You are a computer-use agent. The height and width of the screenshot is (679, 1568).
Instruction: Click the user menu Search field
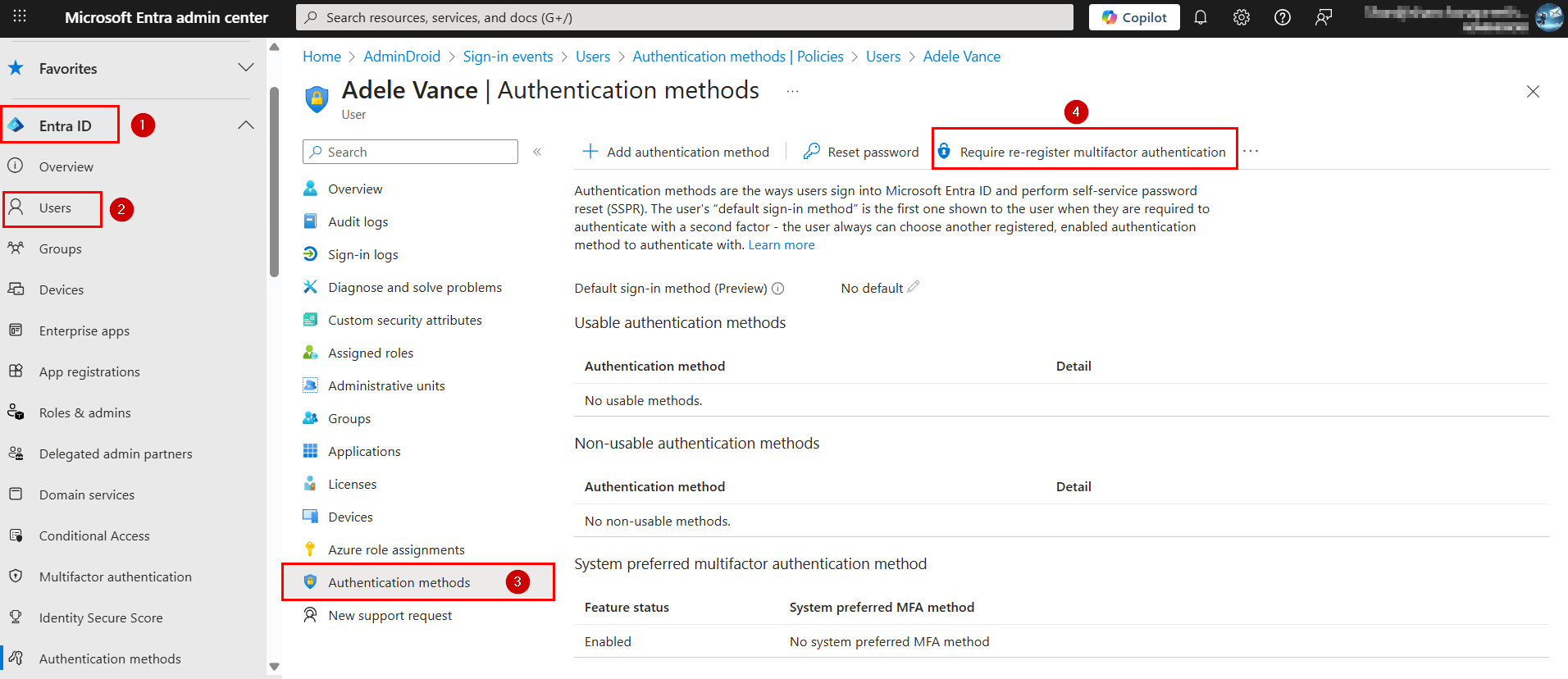click(x=410, y=152)
